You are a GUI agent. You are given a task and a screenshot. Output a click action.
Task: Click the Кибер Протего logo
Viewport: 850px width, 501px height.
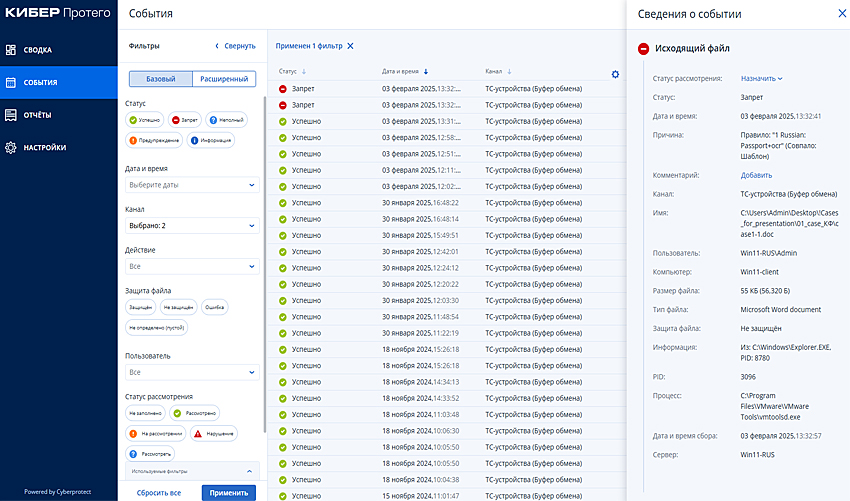58,13
